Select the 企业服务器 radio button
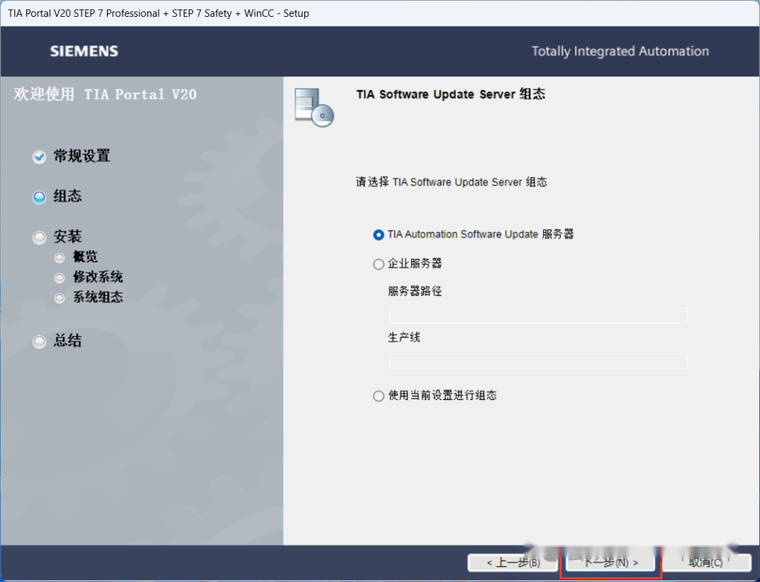Image resolution: width=760 pixels, height=582 pixels. 378,265
